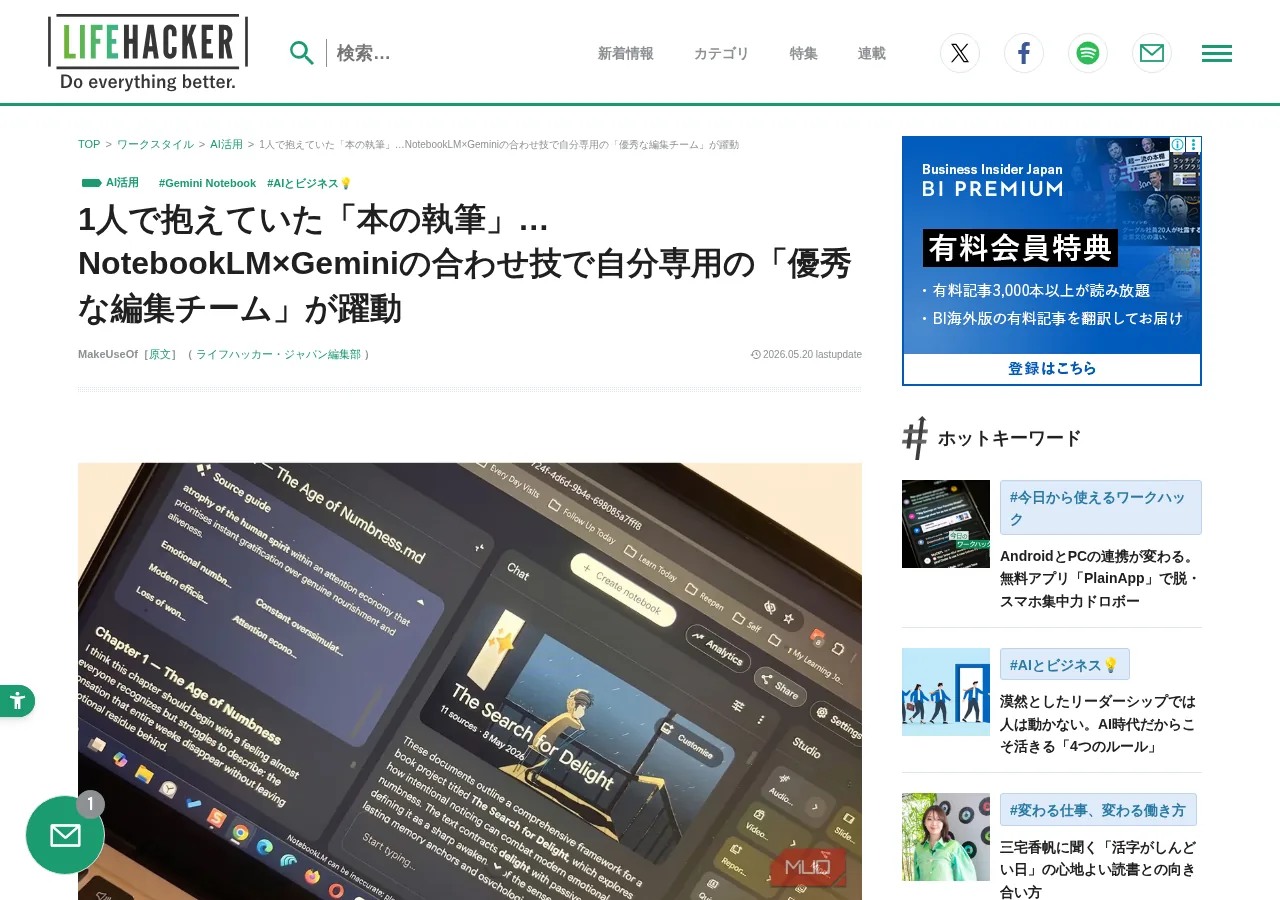Open the green hamburger menu
Screen dimensions: 1280x900
[1217, 53]
